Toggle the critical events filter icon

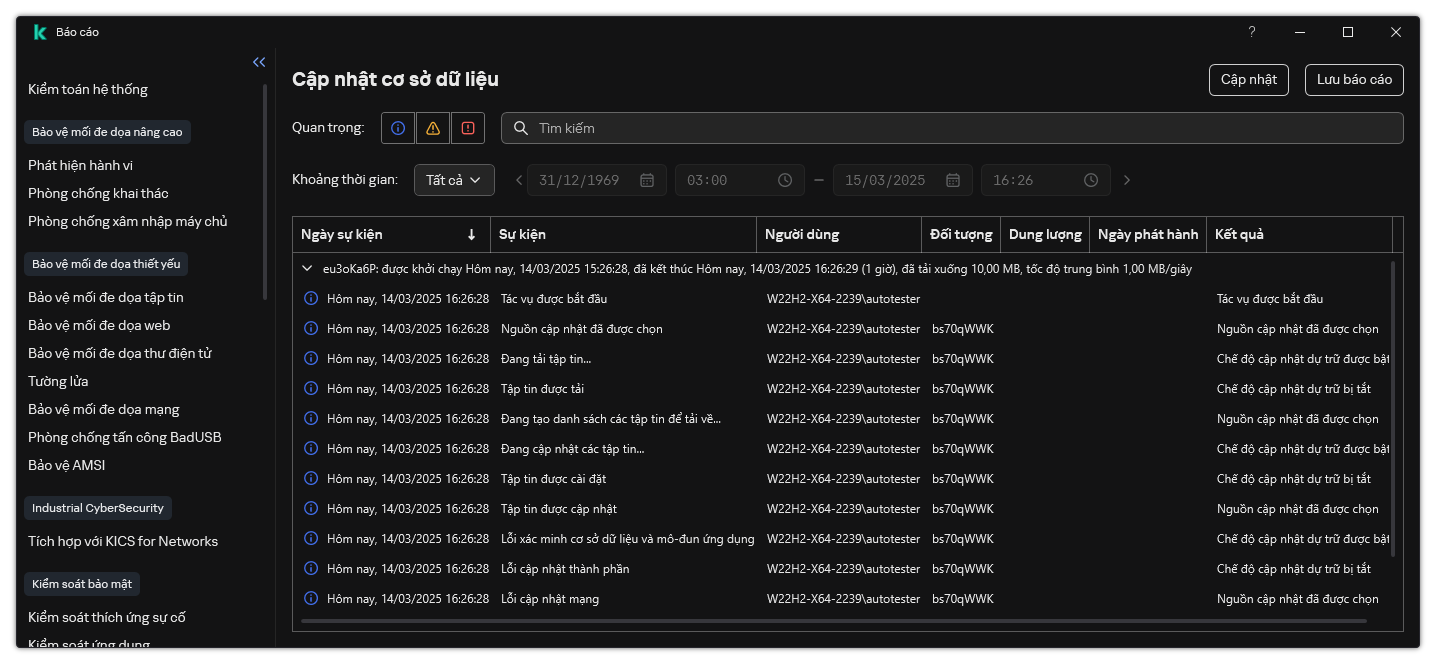click(x=468, y=128)
